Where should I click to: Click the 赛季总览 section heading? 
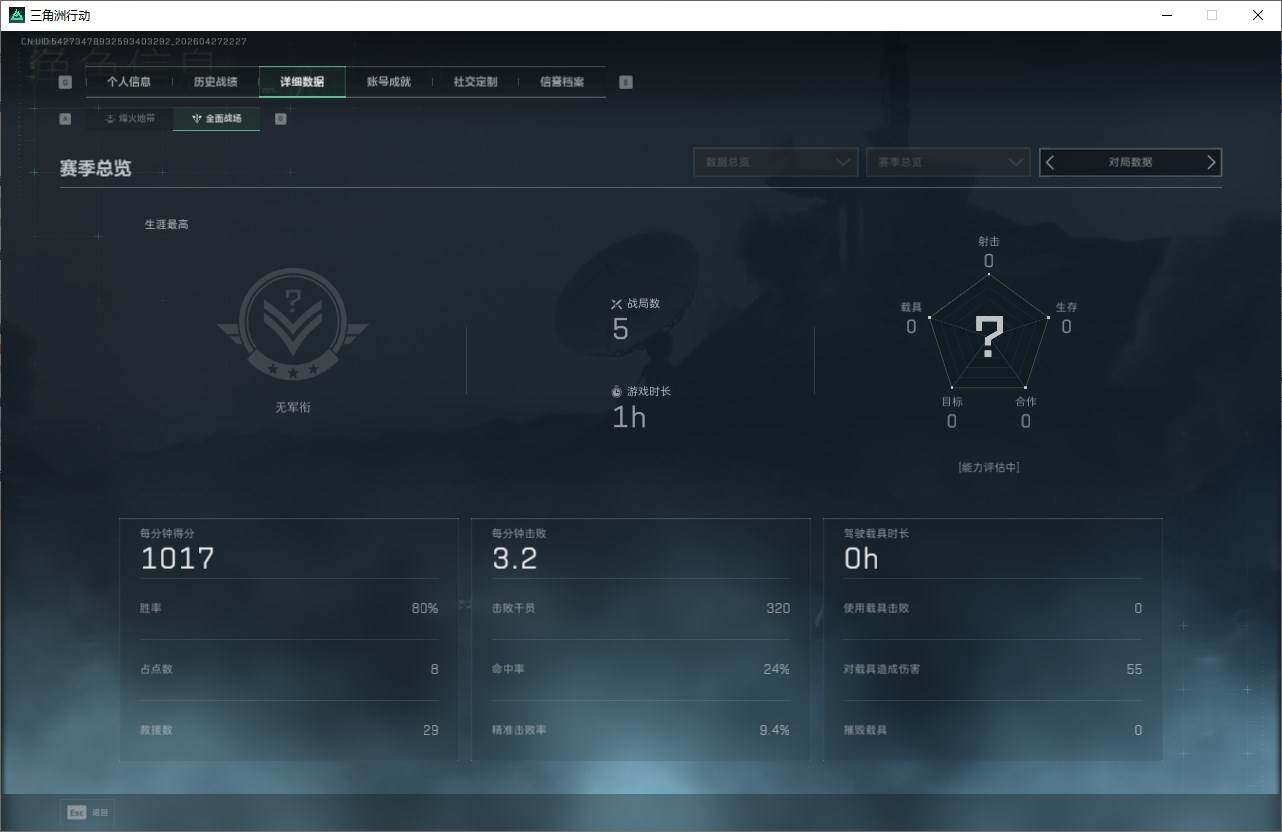95,168
